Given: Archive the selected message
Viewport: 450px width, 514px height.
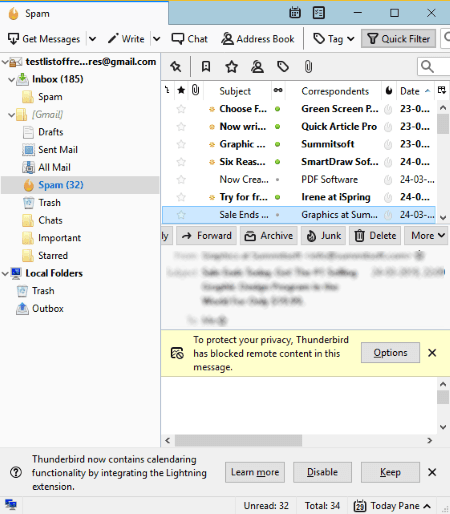Looking at the screenshot, I should coord(269,236).
